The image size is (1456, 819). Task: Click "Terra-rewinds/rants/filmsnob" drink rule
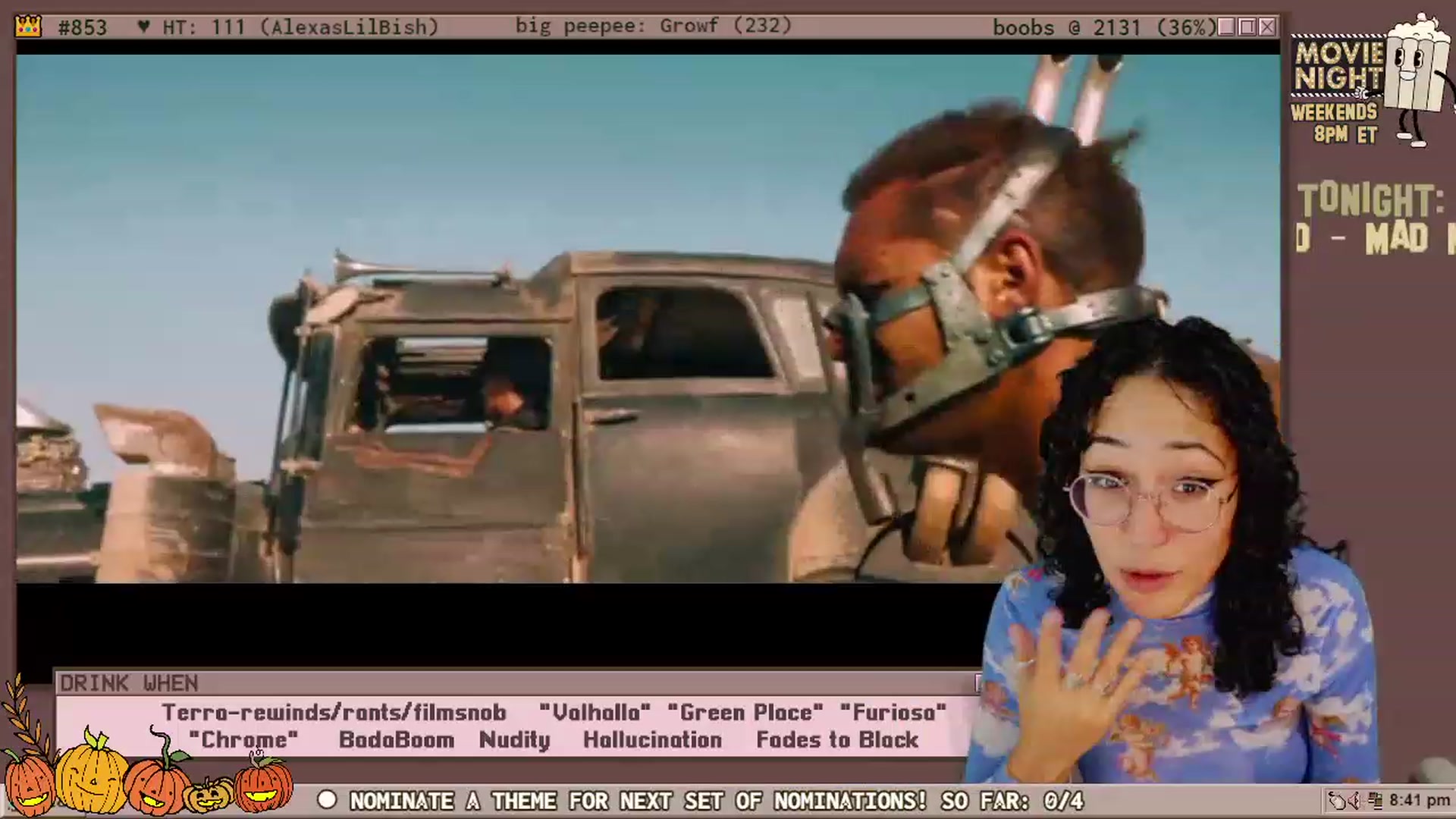click(x=334, y=713)
